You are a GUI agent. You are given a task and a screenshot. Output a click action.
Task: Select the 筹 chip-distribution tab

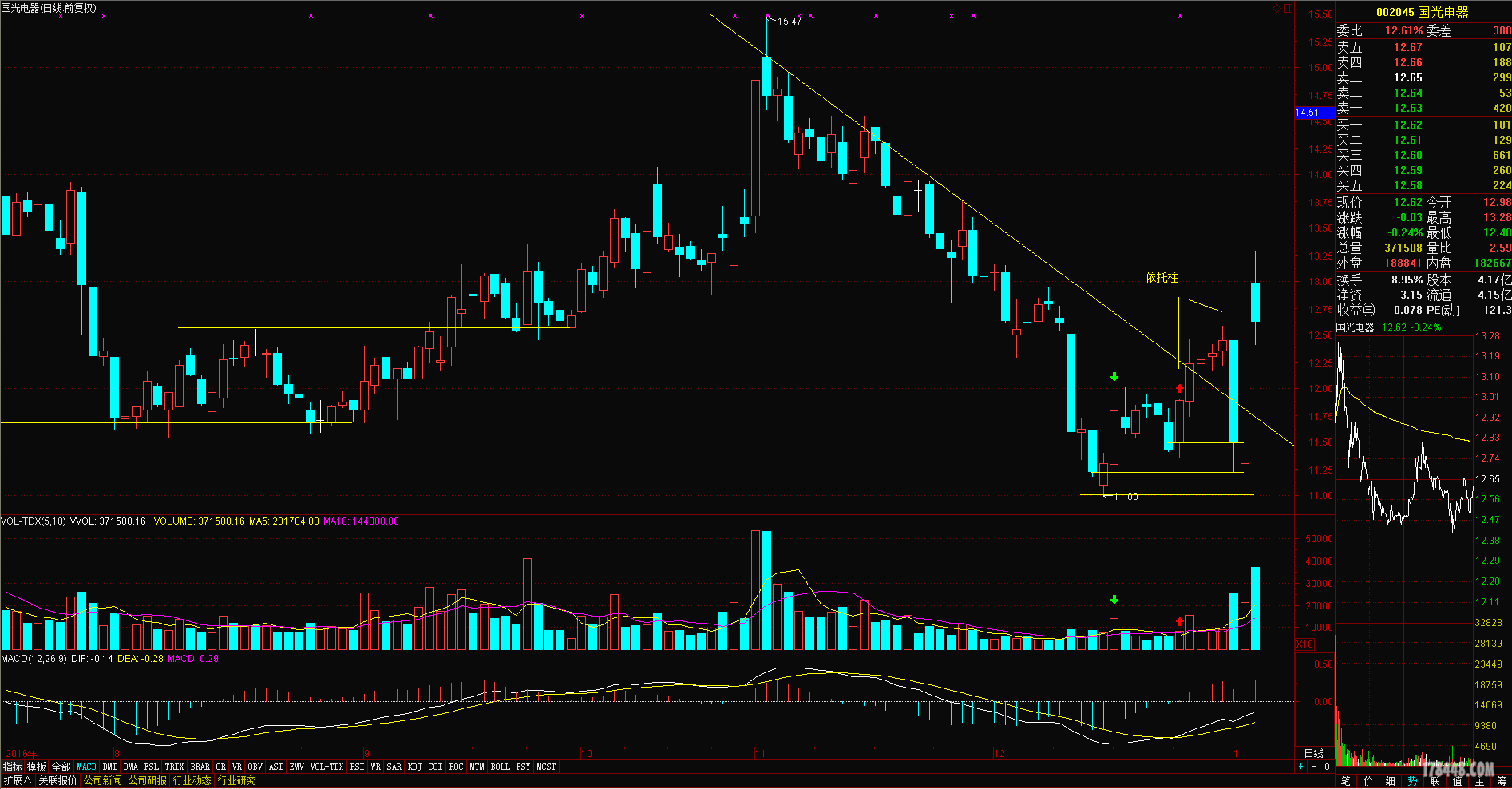click(x=1502, y=781)
